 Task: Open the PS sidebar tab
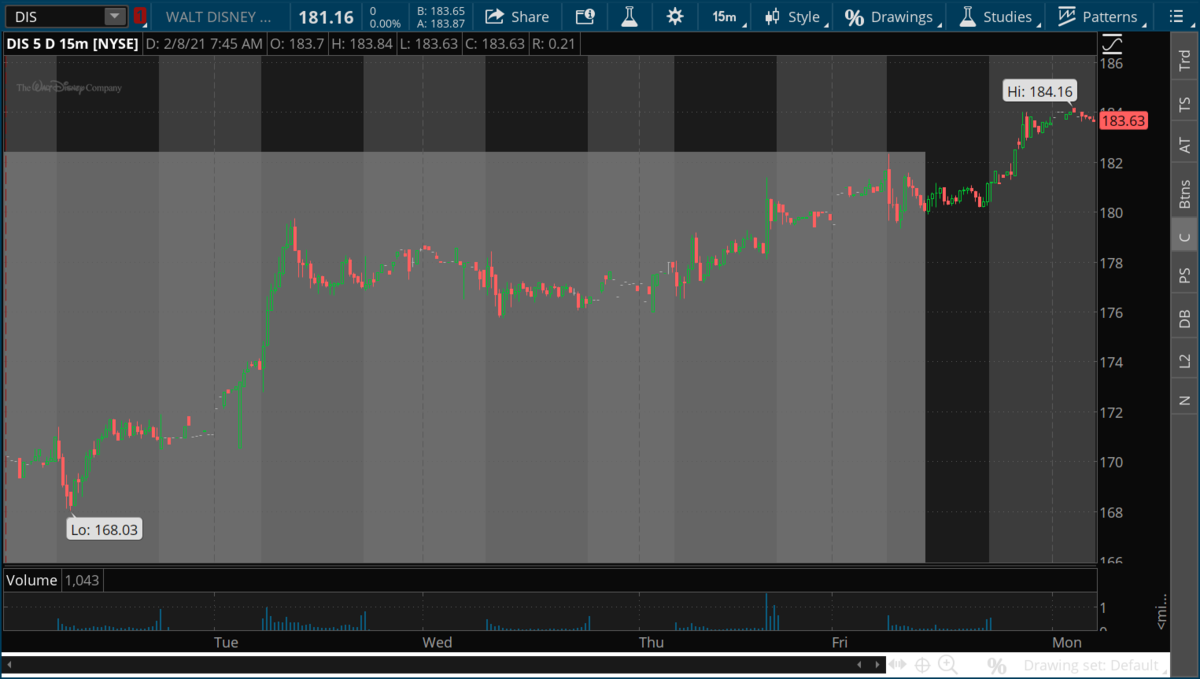pyautogui.click(x=1185, y=277)
